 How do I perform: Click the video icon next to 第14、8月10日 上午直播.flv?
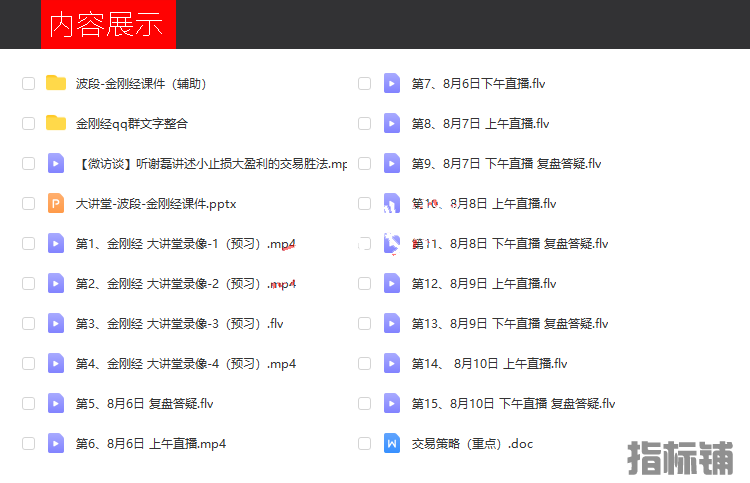click(x=392, y=364)
